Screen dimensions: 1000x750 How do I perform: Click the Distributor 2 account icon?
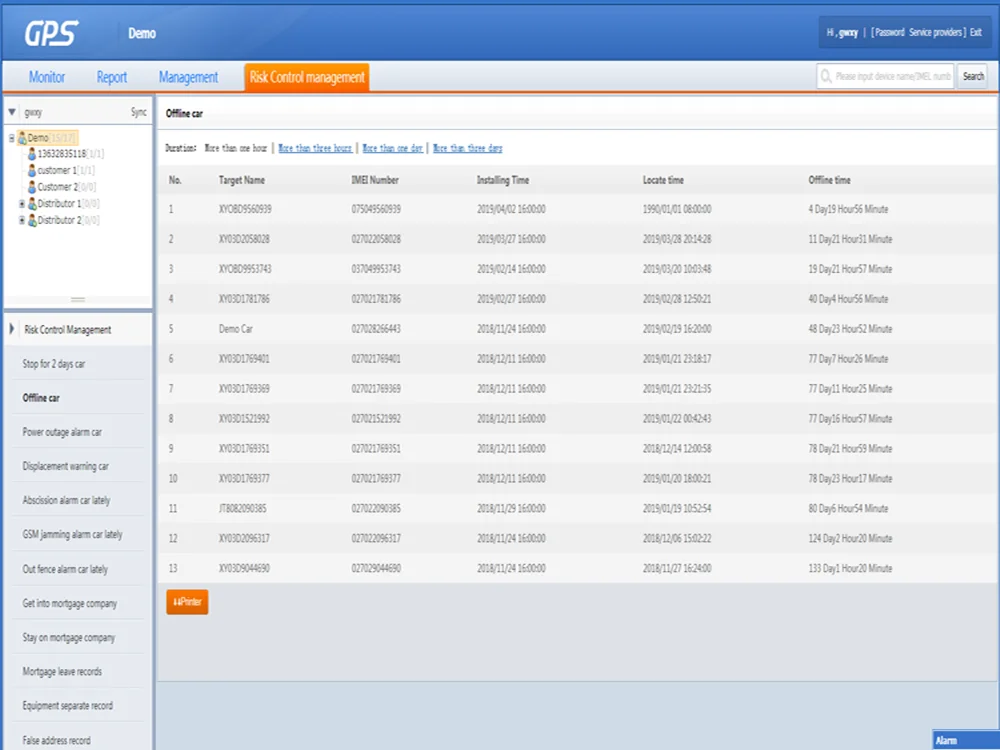32,220
